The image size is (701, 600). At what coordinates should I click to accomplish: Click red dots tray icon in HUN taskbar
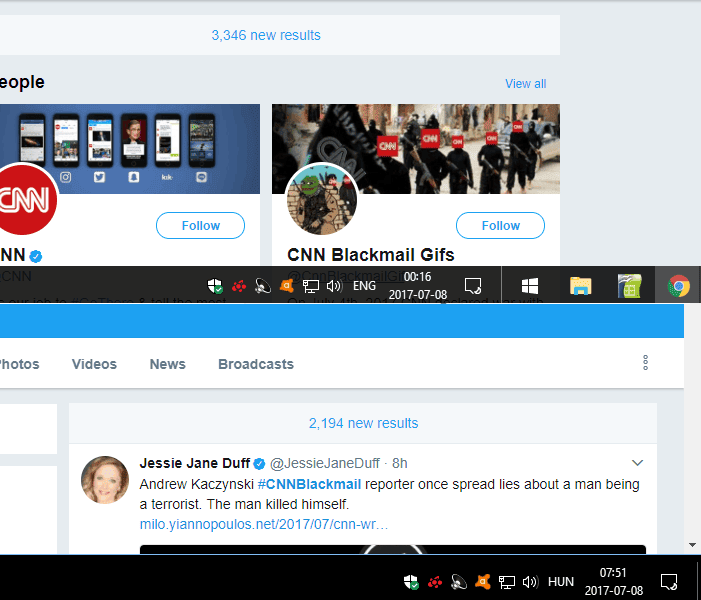435,582
